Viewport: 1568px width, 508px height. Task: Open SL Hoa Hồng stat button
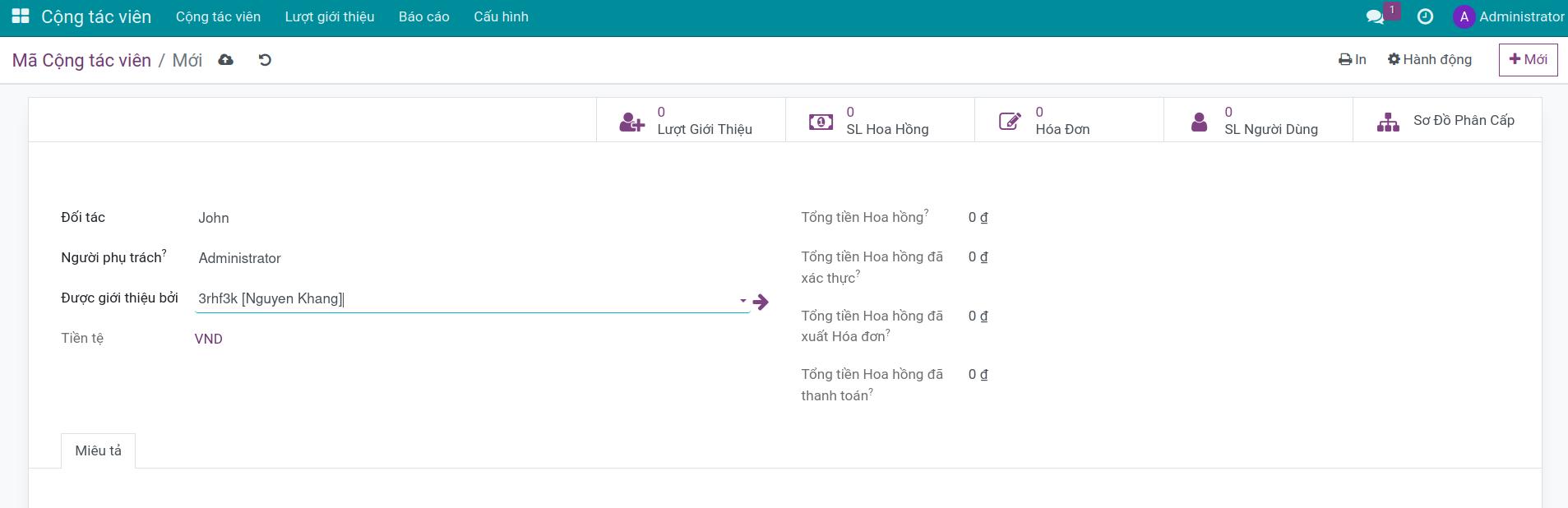coord(880,121)
